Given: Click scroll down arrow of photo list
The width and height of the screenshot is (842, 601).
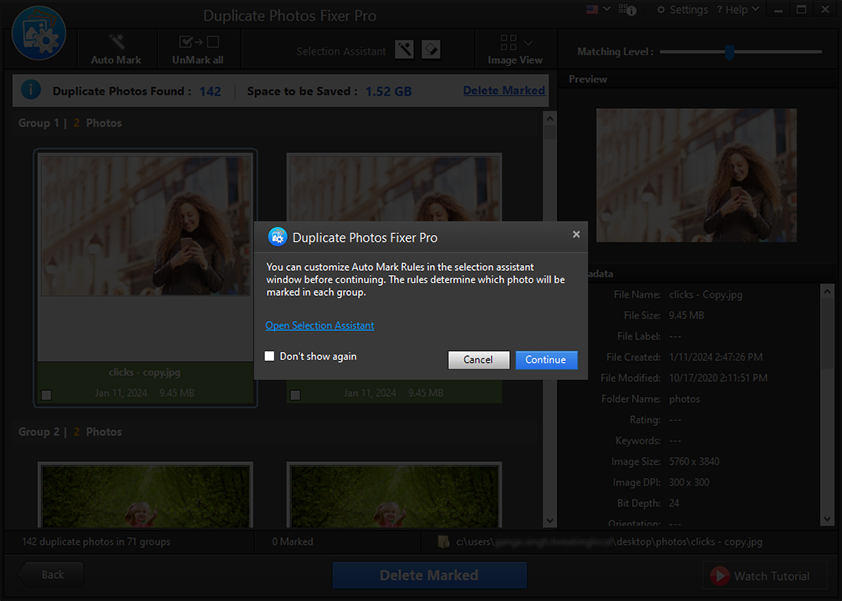Looking at the screenshot, I should pyautogui.click(x=550, y=520).
